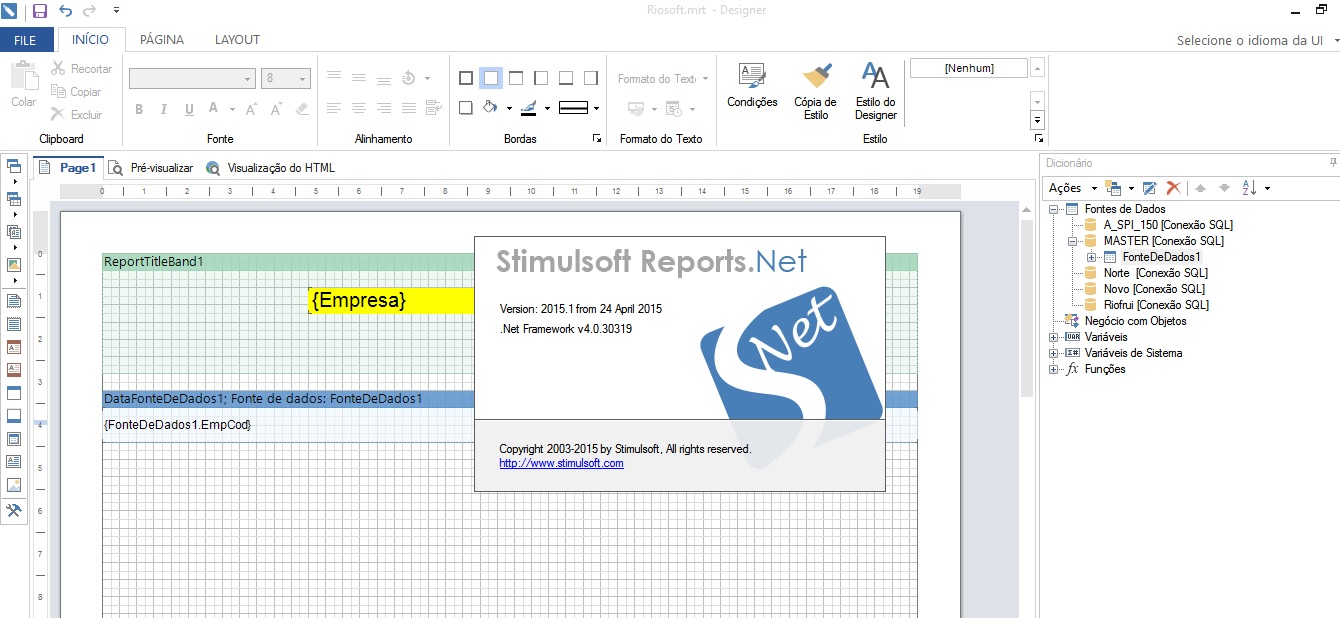
Task: Click the Recortar cut button
Action: click(82, 69)
